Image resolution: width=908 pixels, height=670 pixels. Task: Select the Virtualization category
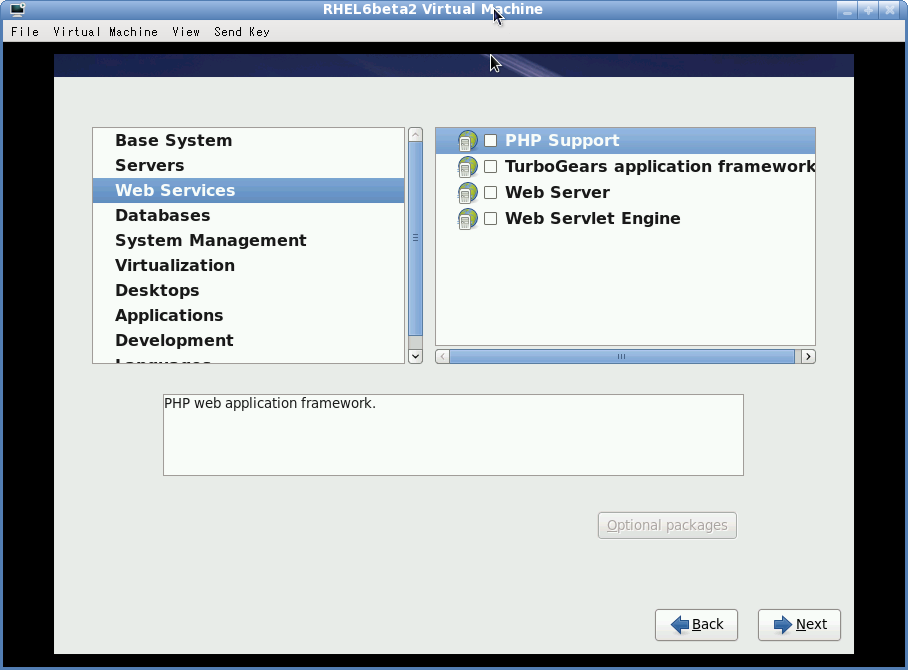[x=248, y=265]
